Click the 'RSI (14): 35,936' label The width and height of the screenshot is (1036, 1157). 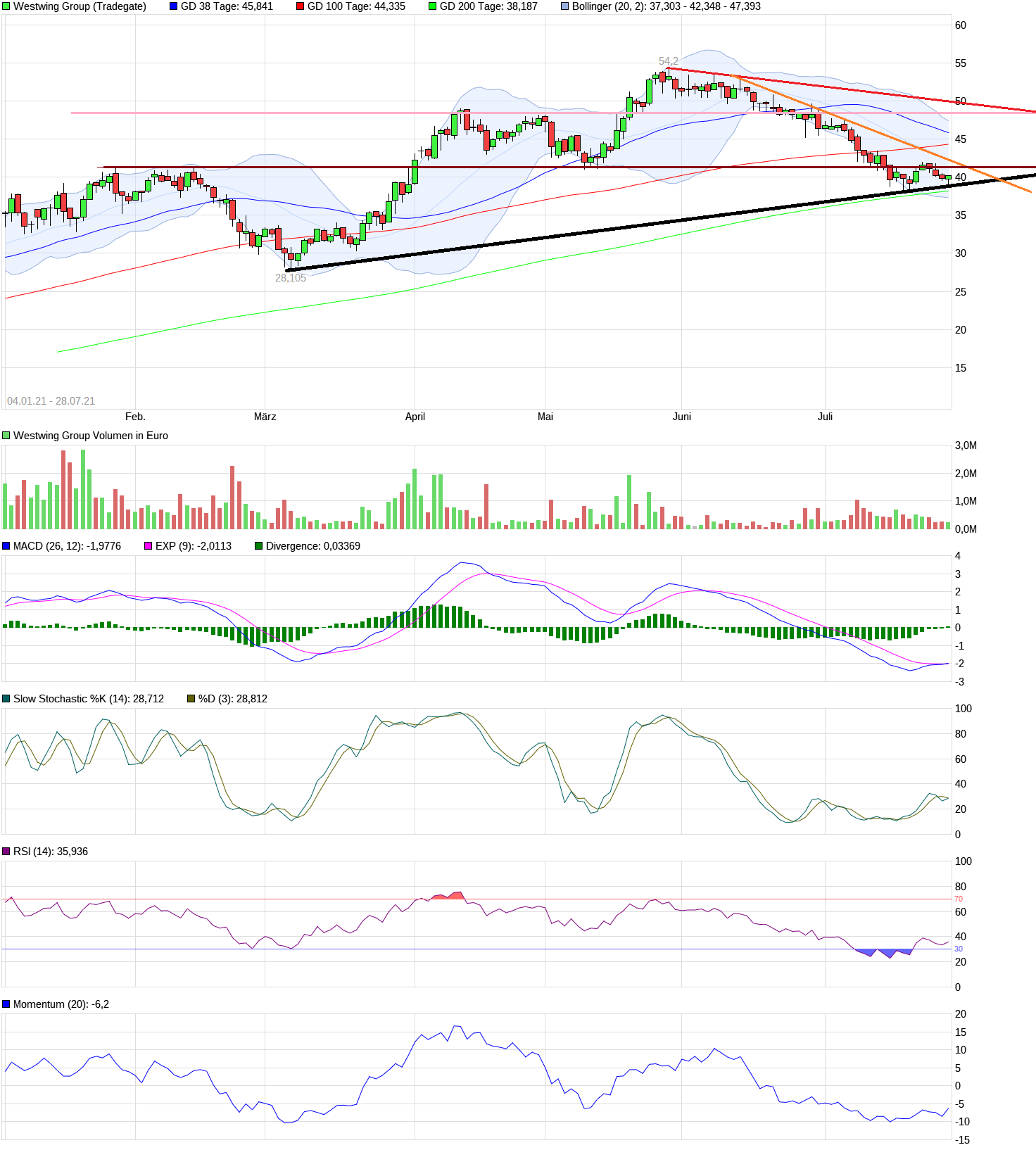click(51, 852)
